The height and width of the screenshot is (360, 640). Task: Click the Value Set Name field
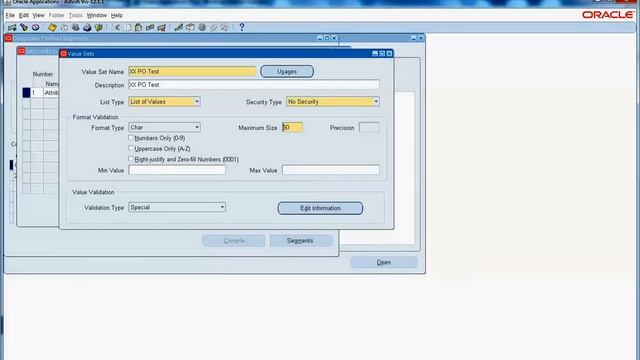192,71
